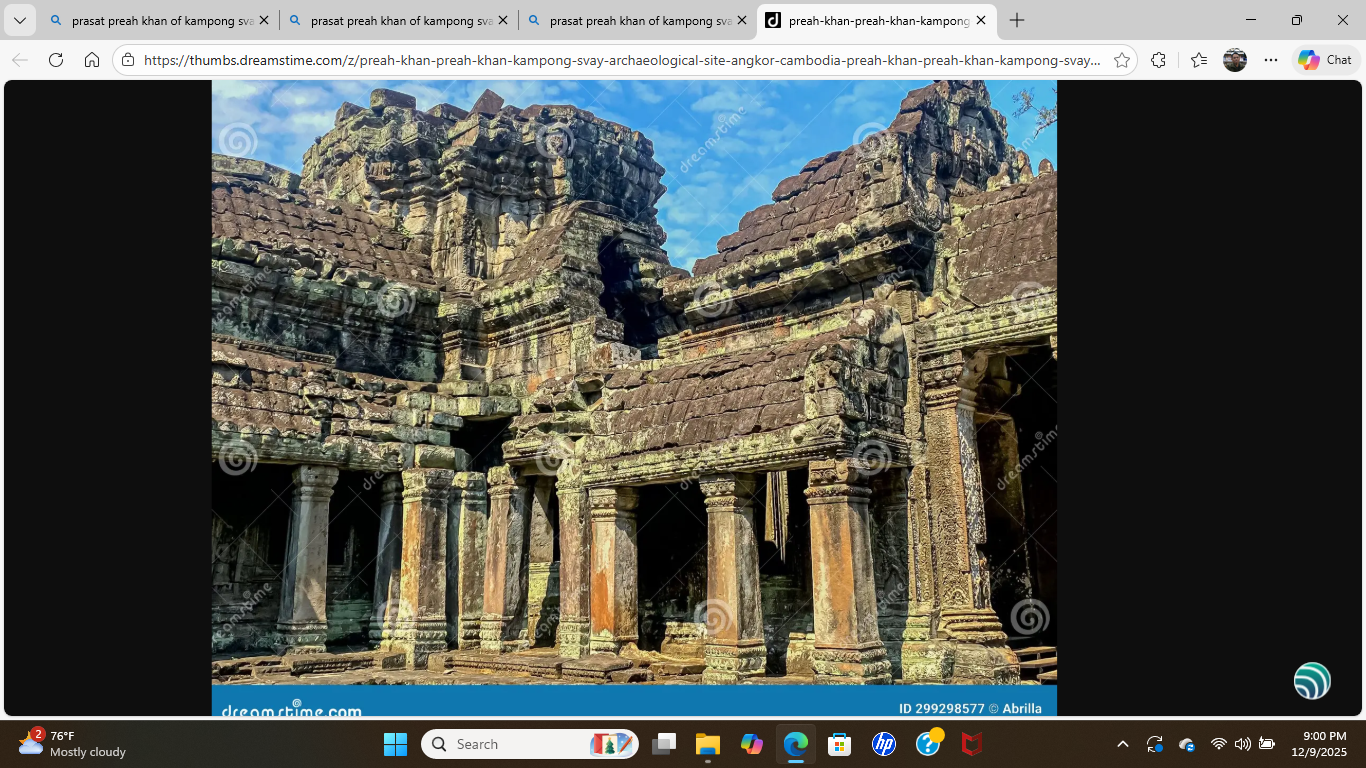
Task: Switch to the third prasat preah khan tab
Action: click(x=636, y=20)
